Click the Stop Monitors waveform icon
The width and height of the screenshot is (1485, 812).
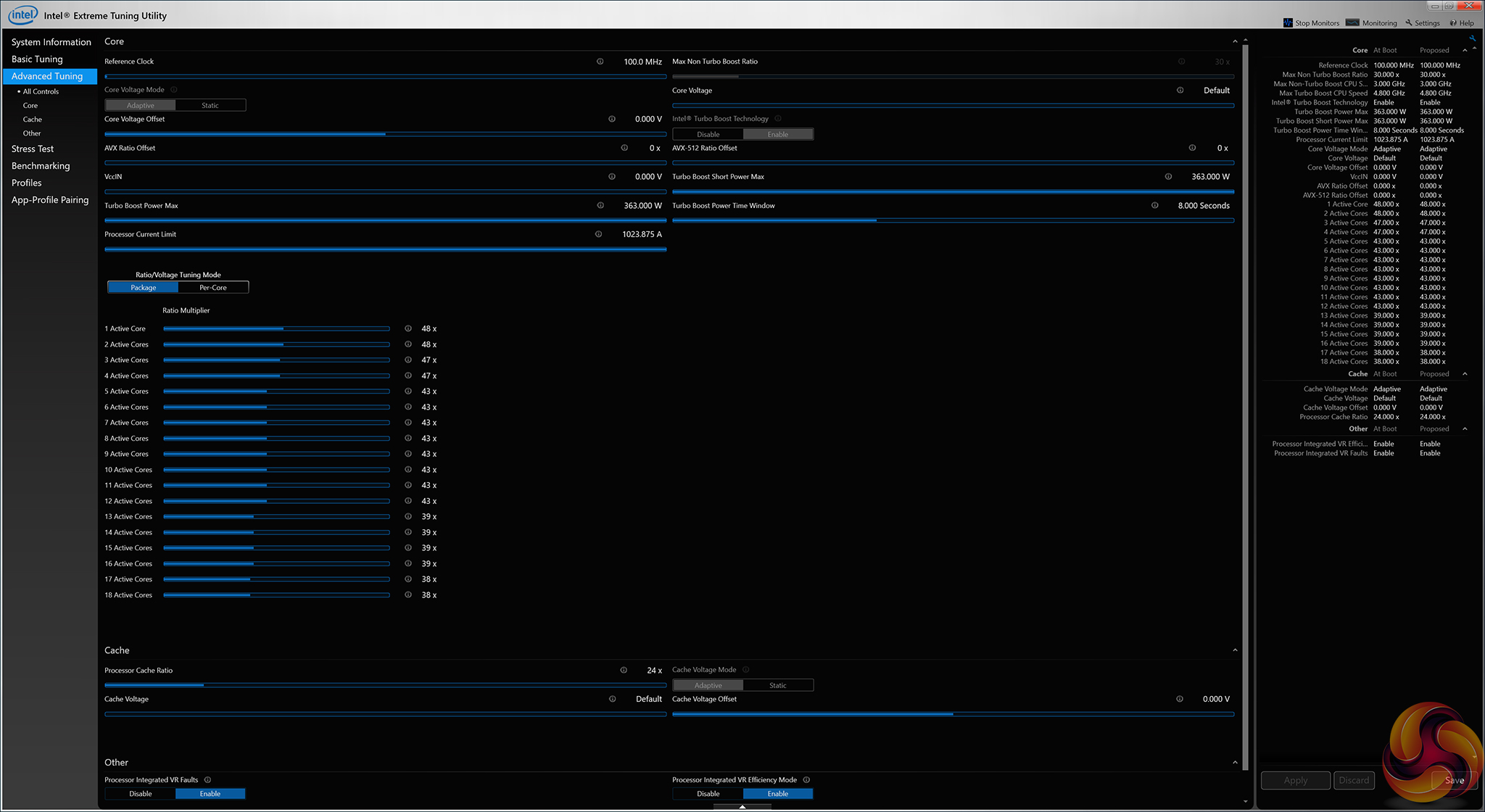(x=1288, y=23)
